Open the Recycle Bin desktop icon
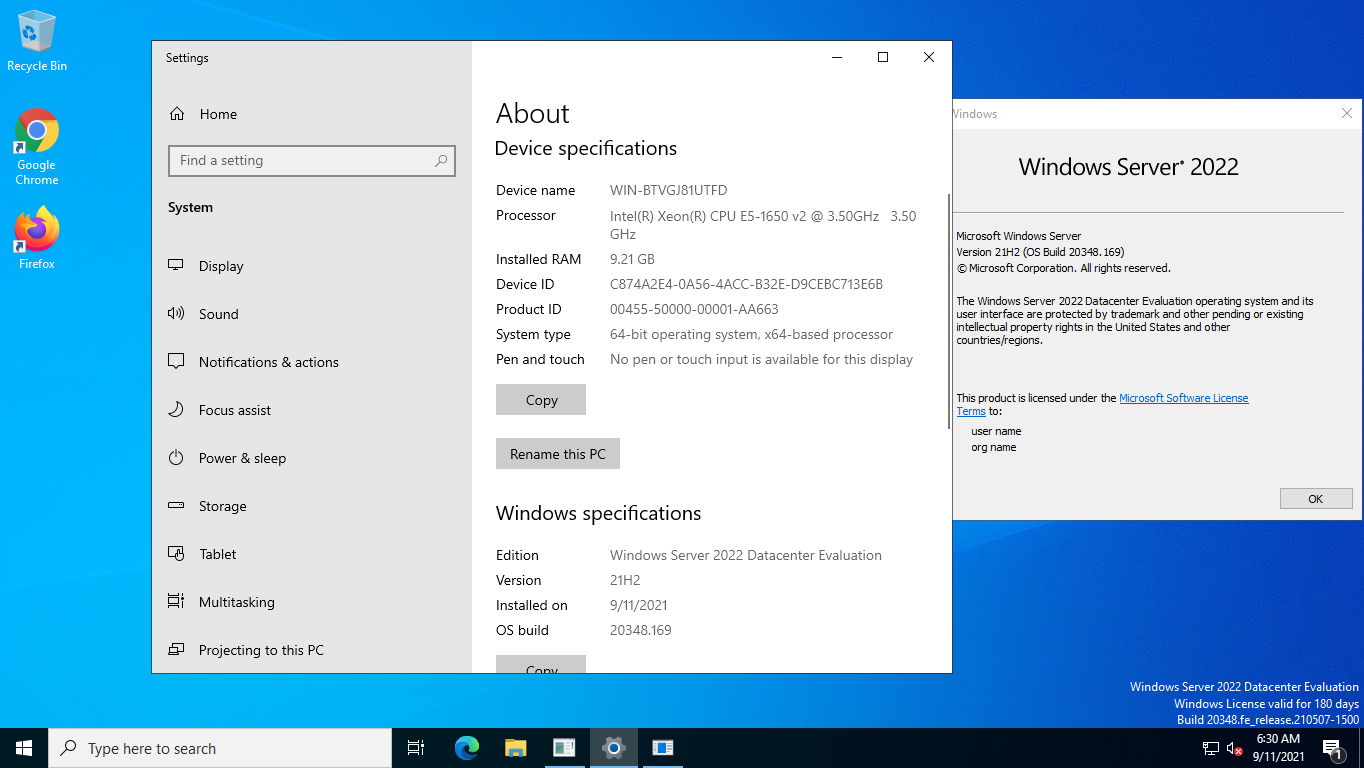Image resolution: width=1364 pixels, height=768 pixels. pos(36,41)
